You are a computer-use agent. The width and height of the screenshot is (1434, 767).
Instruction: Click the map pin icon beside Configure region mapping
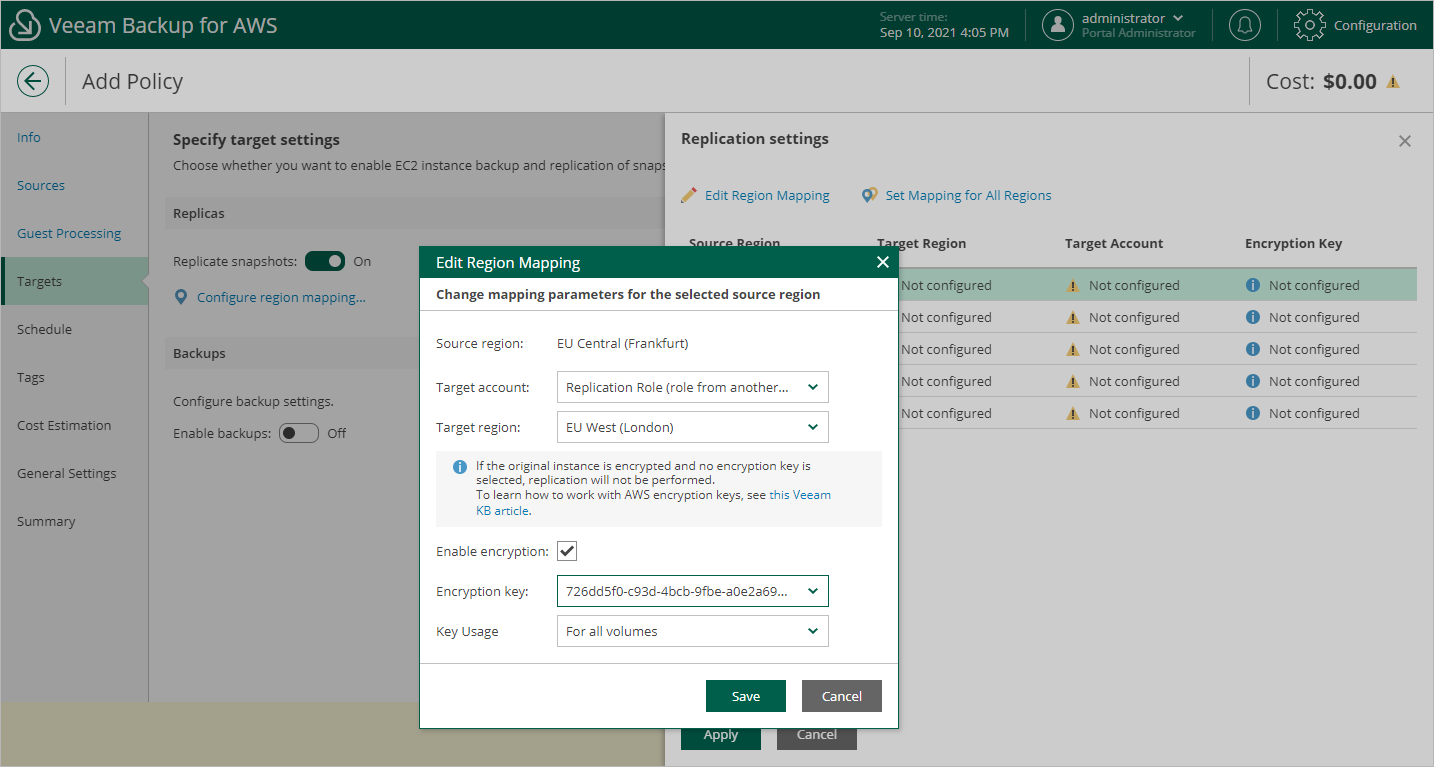click(x=181, y=297)
